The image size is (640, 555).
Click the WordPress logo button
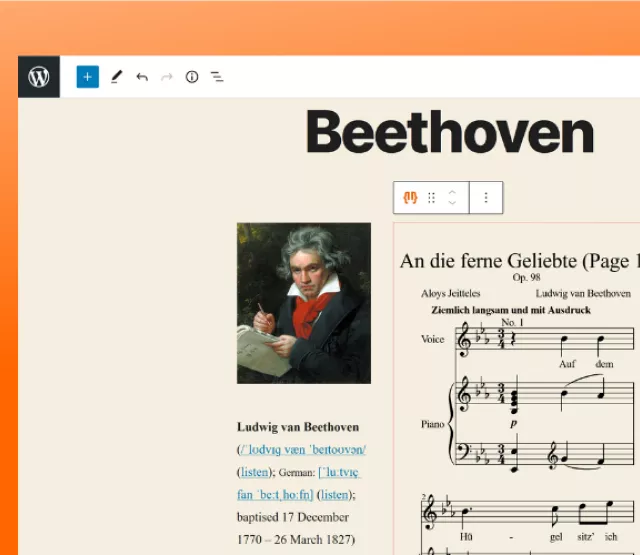point(39,77)
